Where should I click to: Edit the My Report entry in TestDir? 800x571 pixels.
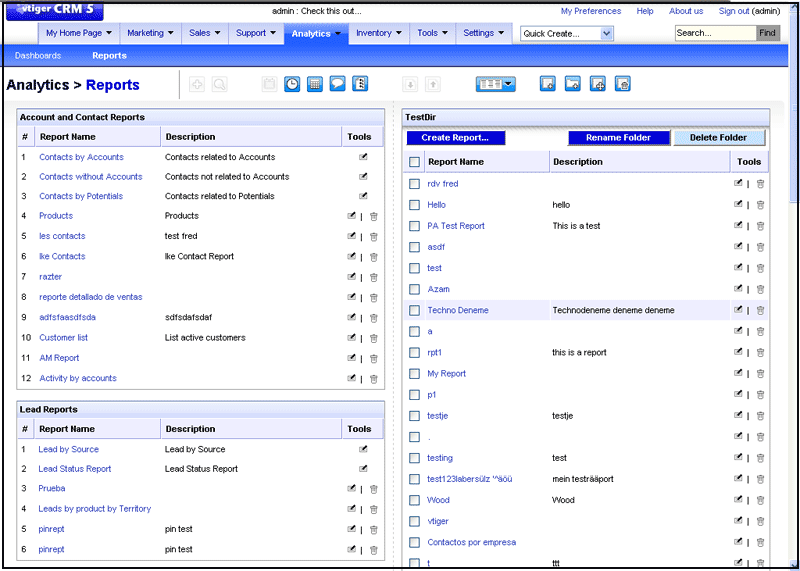(738, 373)
